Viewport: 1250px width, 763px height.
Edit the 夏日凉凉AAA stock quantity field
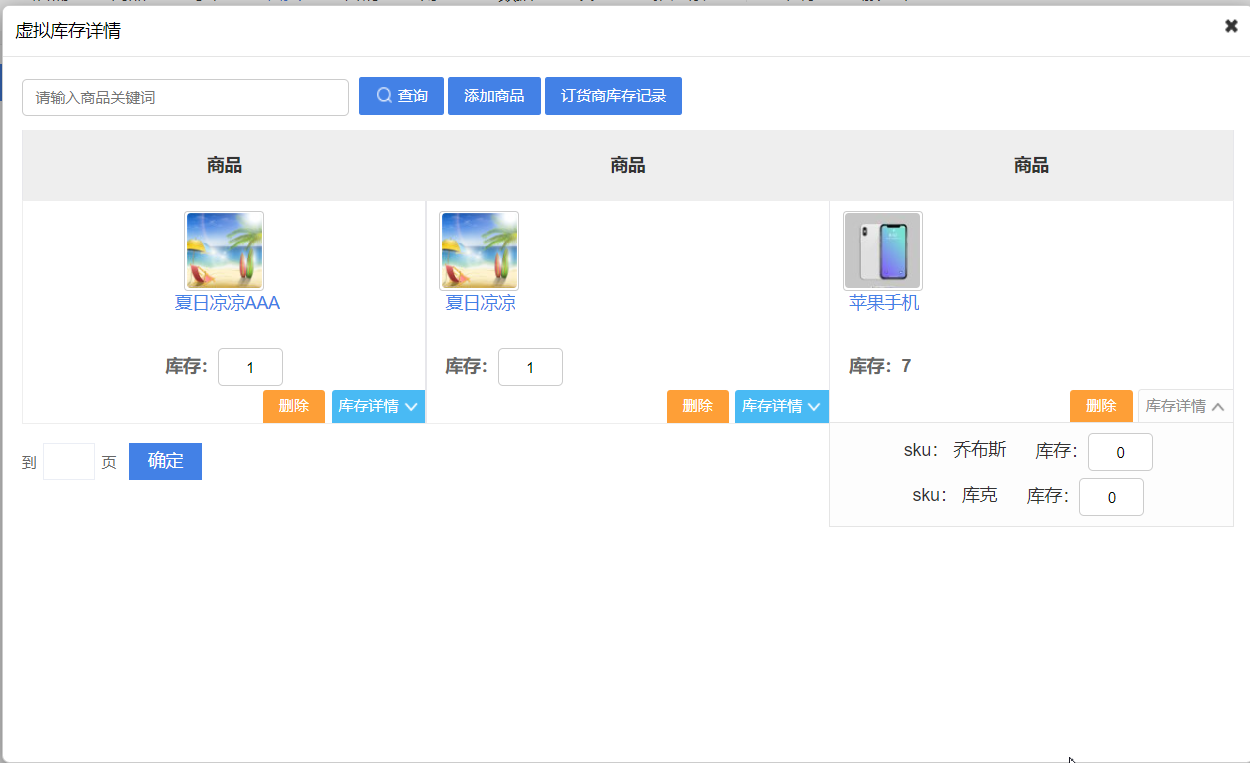point(250,367)
